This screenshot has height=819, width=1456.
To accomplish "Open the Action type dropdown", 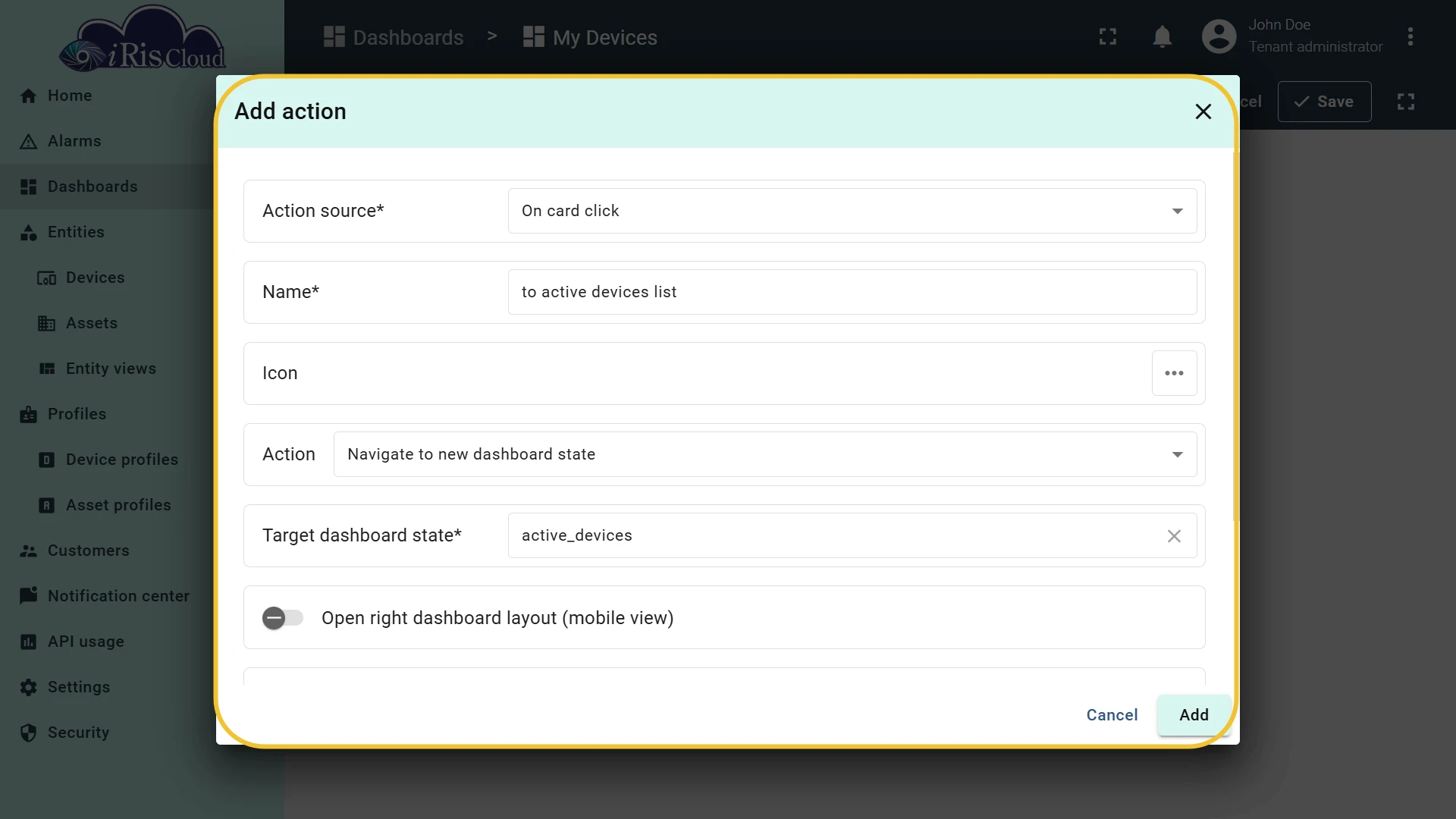I will pos(765,454).
